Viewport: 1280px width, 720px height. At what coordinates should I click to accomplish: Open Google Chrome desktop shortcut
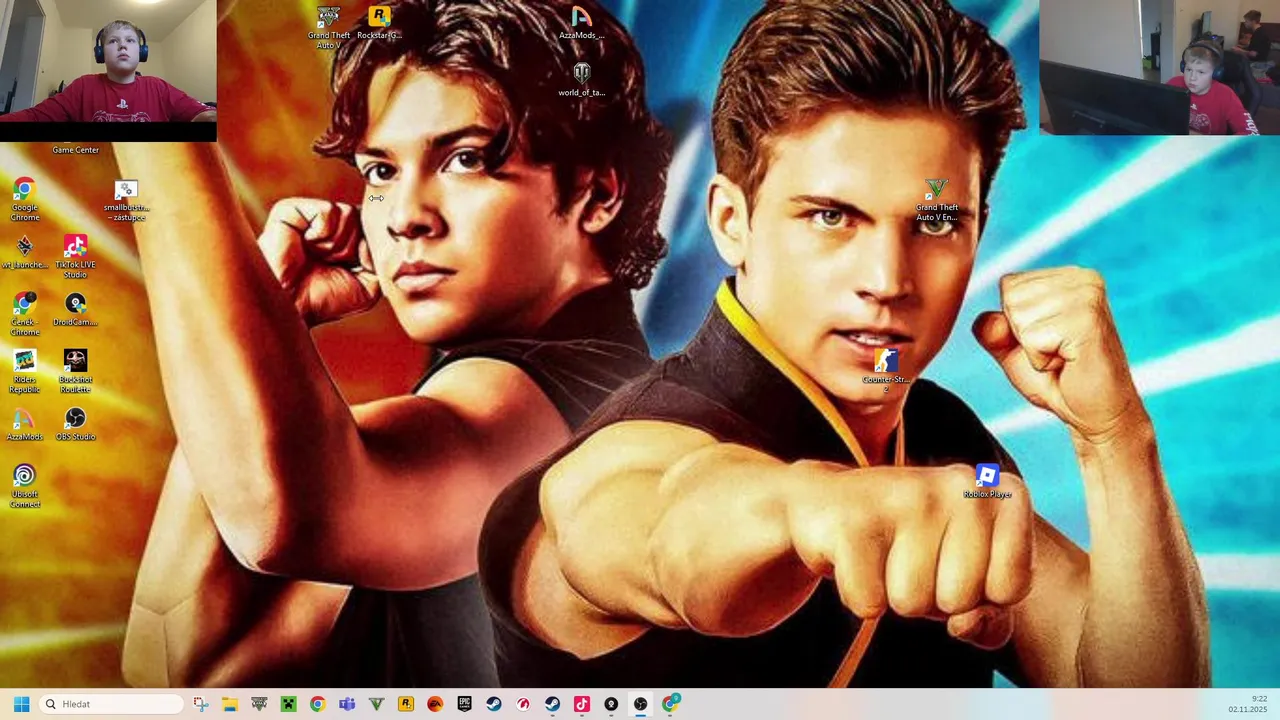(25, 200)
